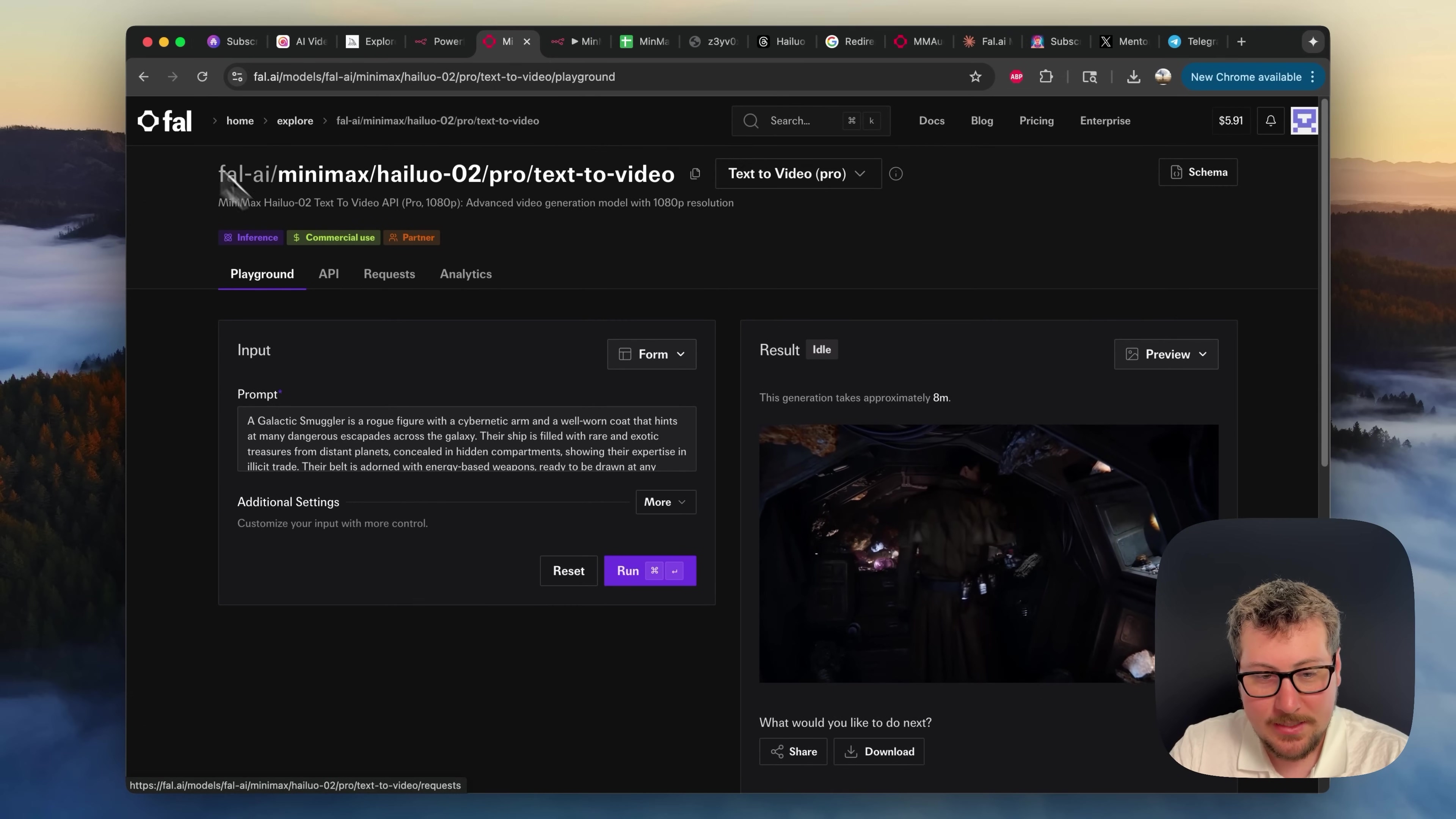Viewport: 1456px width, 819px height.
Task: Reload the page
Action: 202,77
